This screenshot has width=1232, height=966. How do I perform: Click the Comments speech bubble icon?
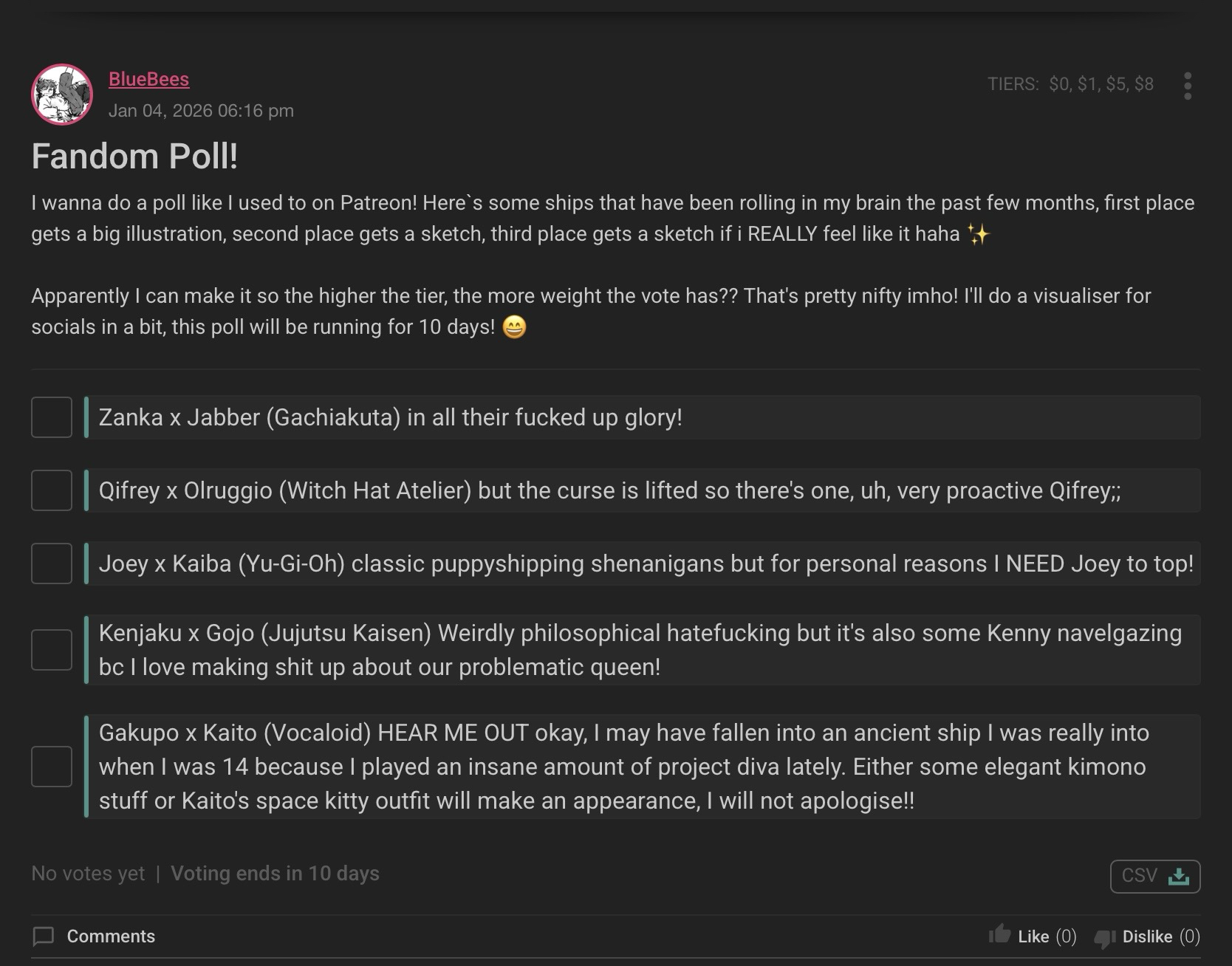click(44, 936)
